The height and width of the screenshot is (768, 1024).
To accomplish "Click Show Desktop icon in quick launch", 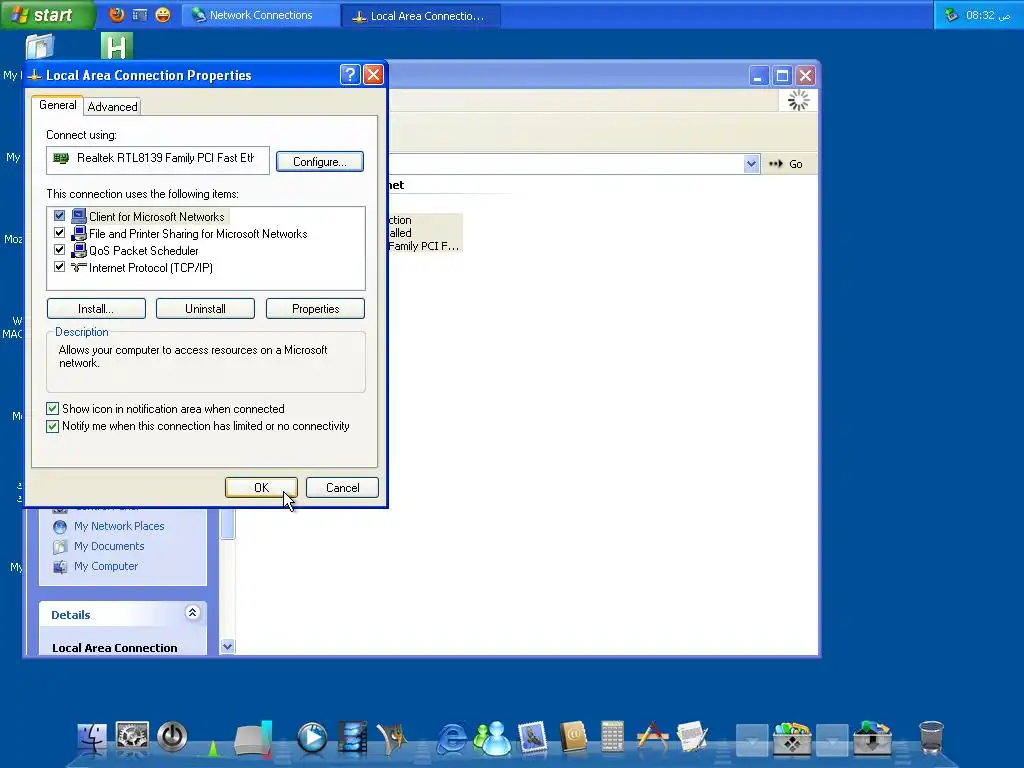I will (140, 14).
